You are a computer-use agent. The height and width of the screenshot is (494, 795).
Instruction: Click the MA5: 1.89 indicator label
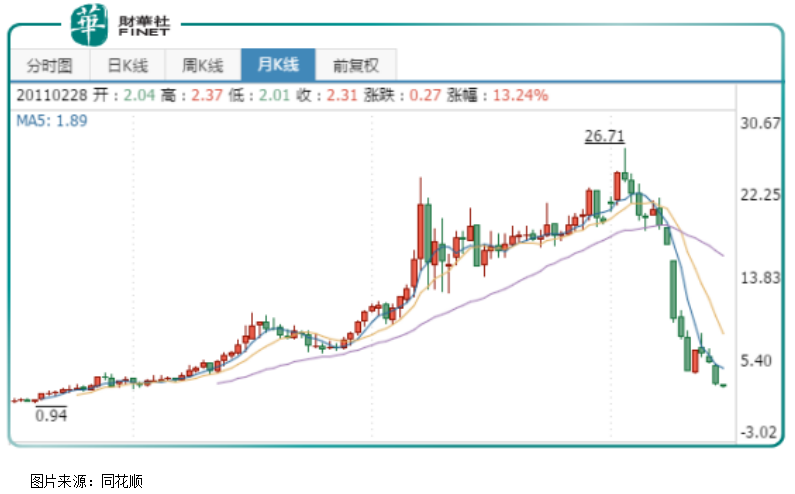[x=52, y=121]
